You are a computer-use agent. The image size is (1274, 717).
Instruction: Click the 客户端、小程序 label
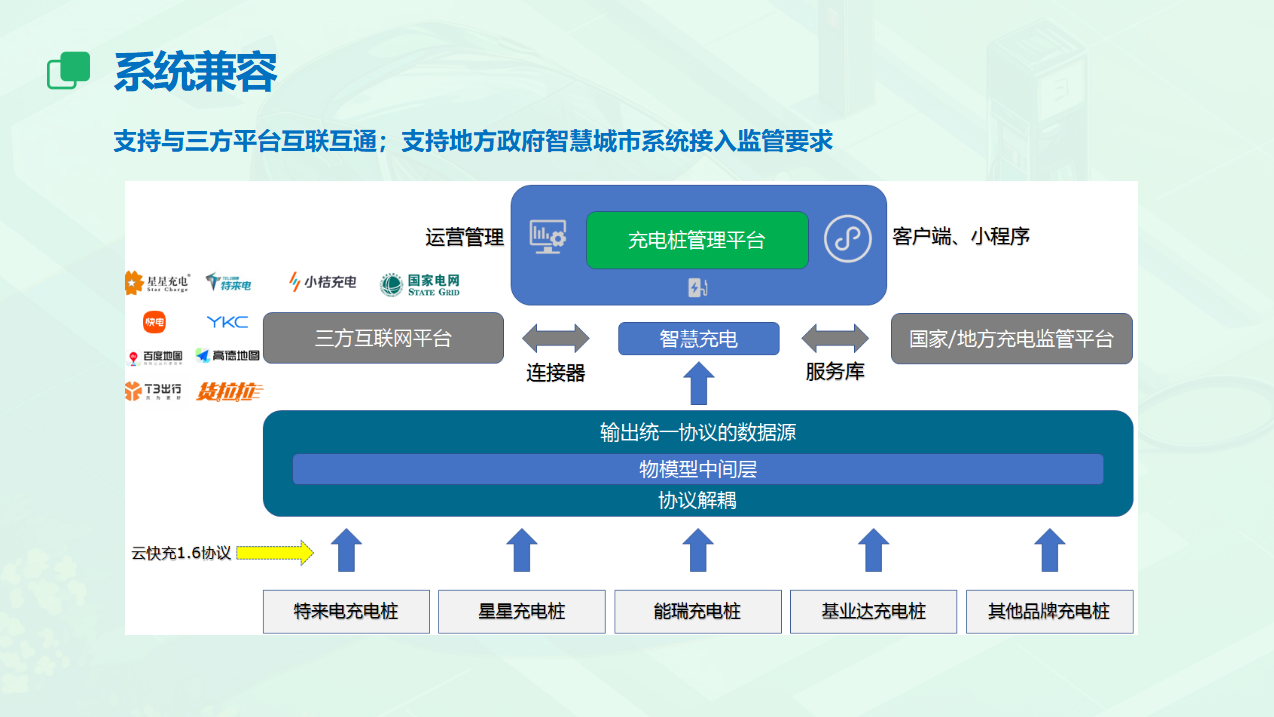point(961,236)
